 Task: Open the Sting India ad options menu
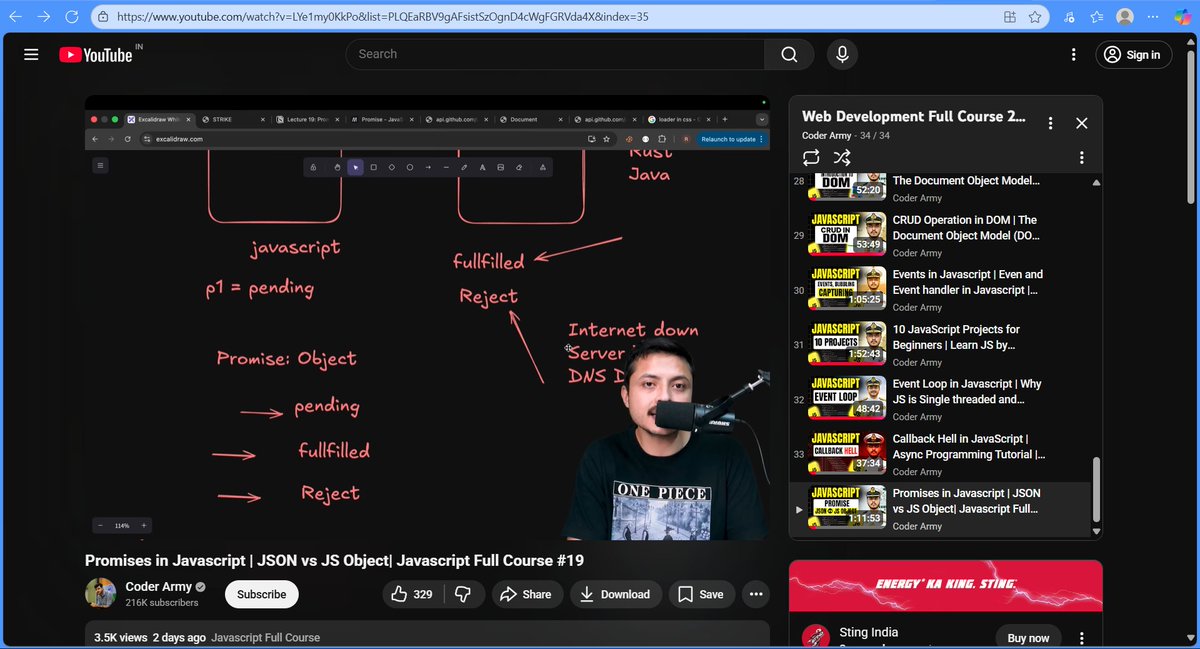1081,637
